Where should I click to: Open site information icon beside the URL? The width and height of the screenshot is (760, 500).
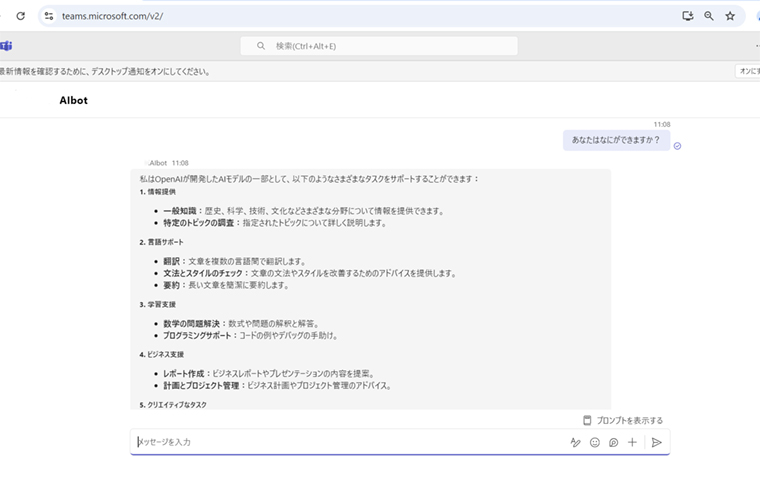pyautogui.click(x=49, y=16)
